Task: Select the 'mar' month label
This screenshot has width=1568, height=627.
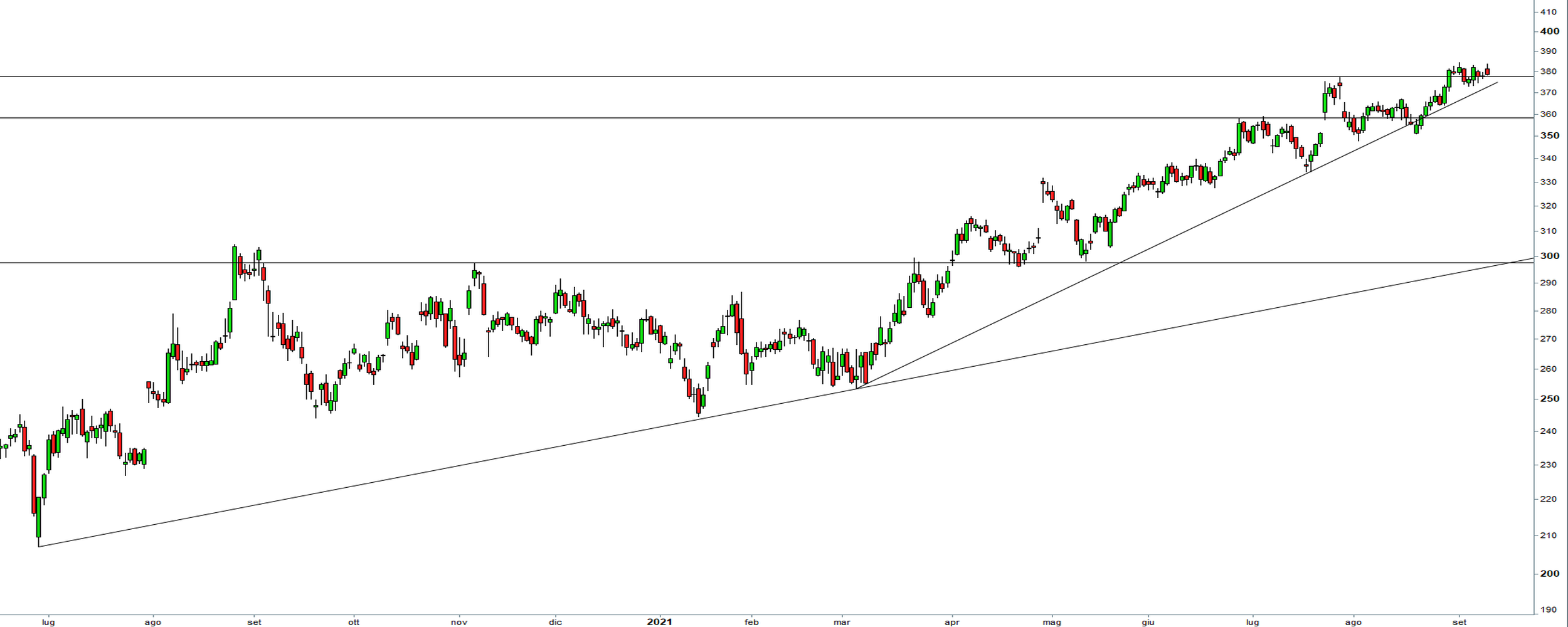Action: [842, 622]
